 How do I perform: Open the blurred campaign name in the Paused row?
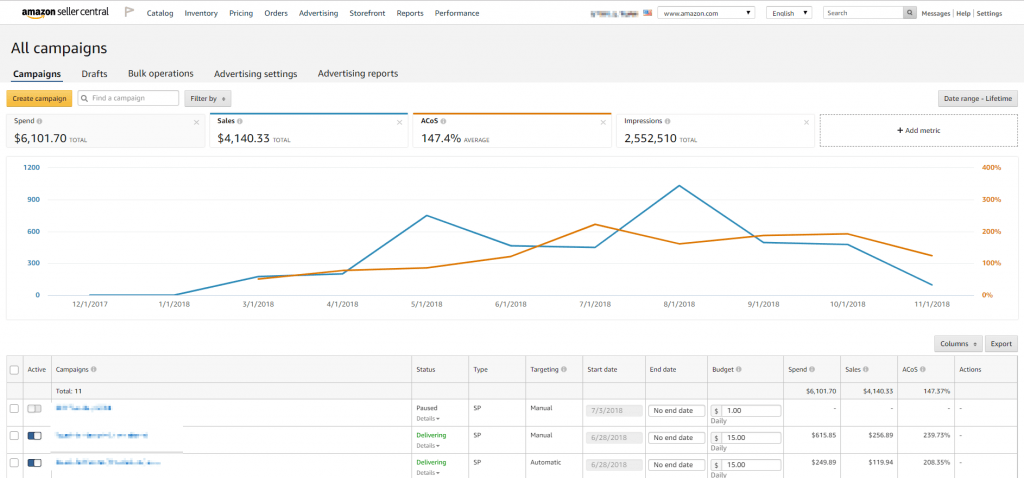[84, 407]
